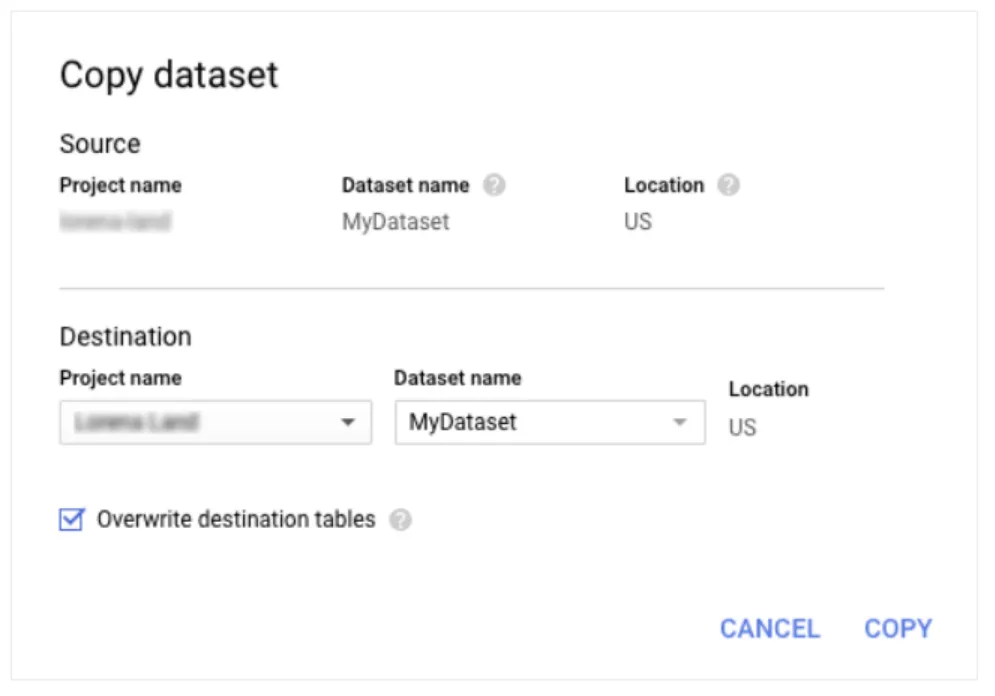Click help icon next to source Location
Viewport: 995px width, 696px height.
(x=729, y=186)
